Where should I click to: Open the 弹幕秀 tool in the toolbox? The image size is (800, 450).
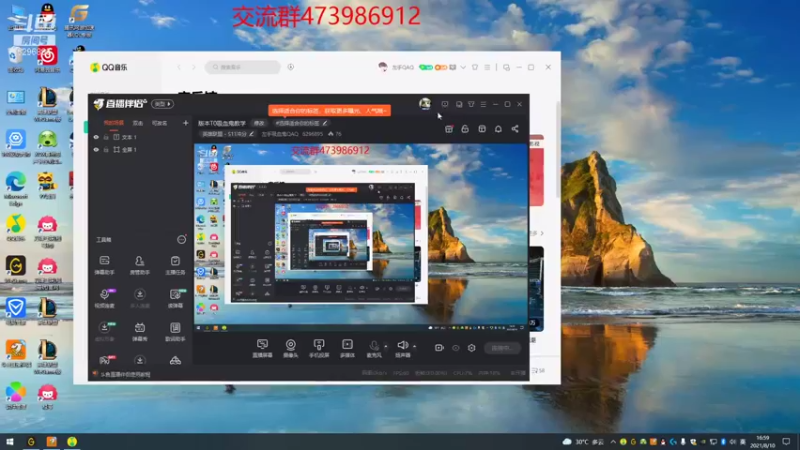(x=139, y=332)
